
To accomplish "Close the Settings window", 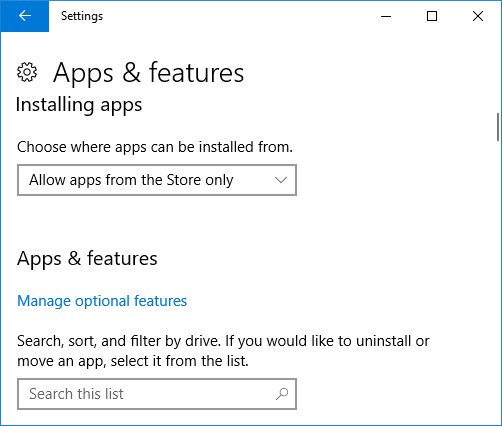I will pos(478,16).
